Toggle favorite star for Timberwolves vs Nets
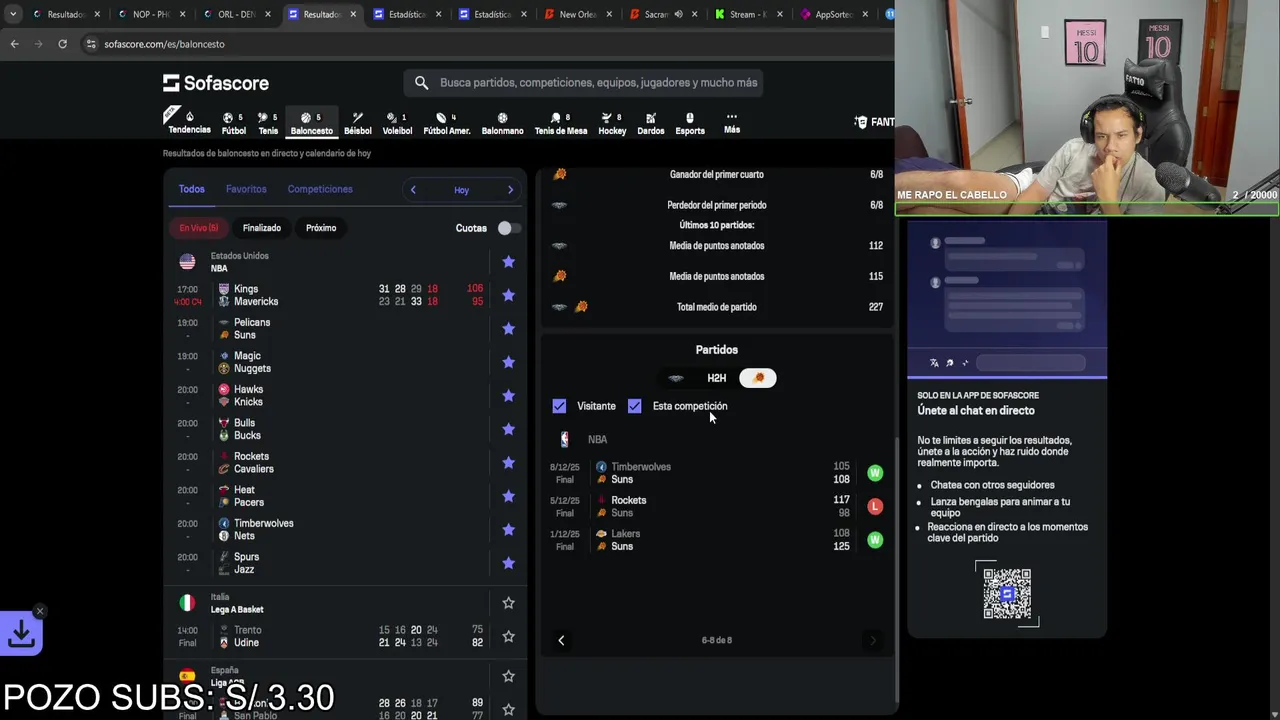 click(x=508, y=530)
